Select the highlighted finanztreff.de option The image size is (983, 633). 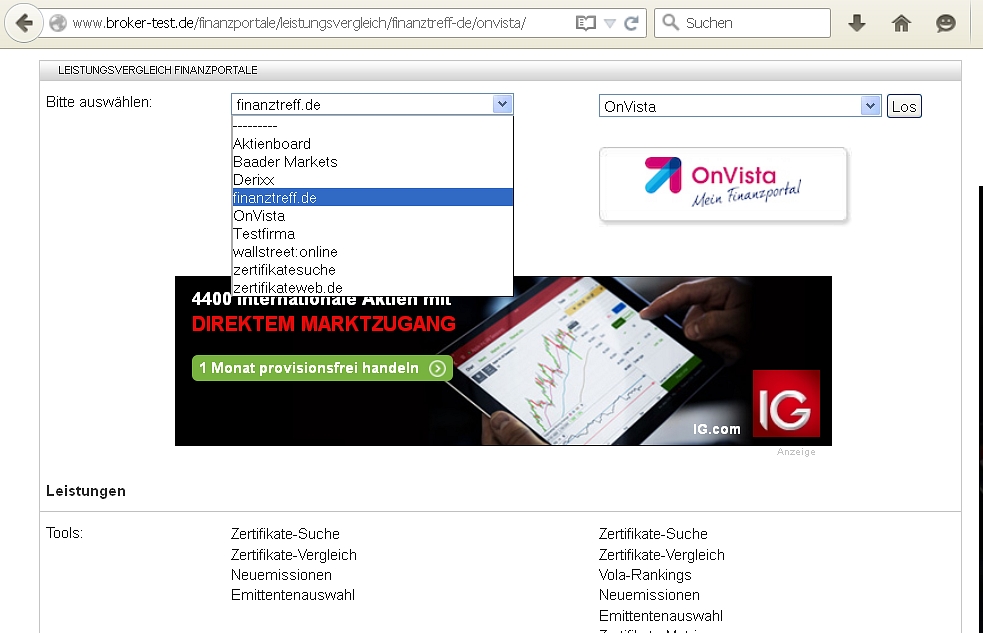[x=372, y=197]
